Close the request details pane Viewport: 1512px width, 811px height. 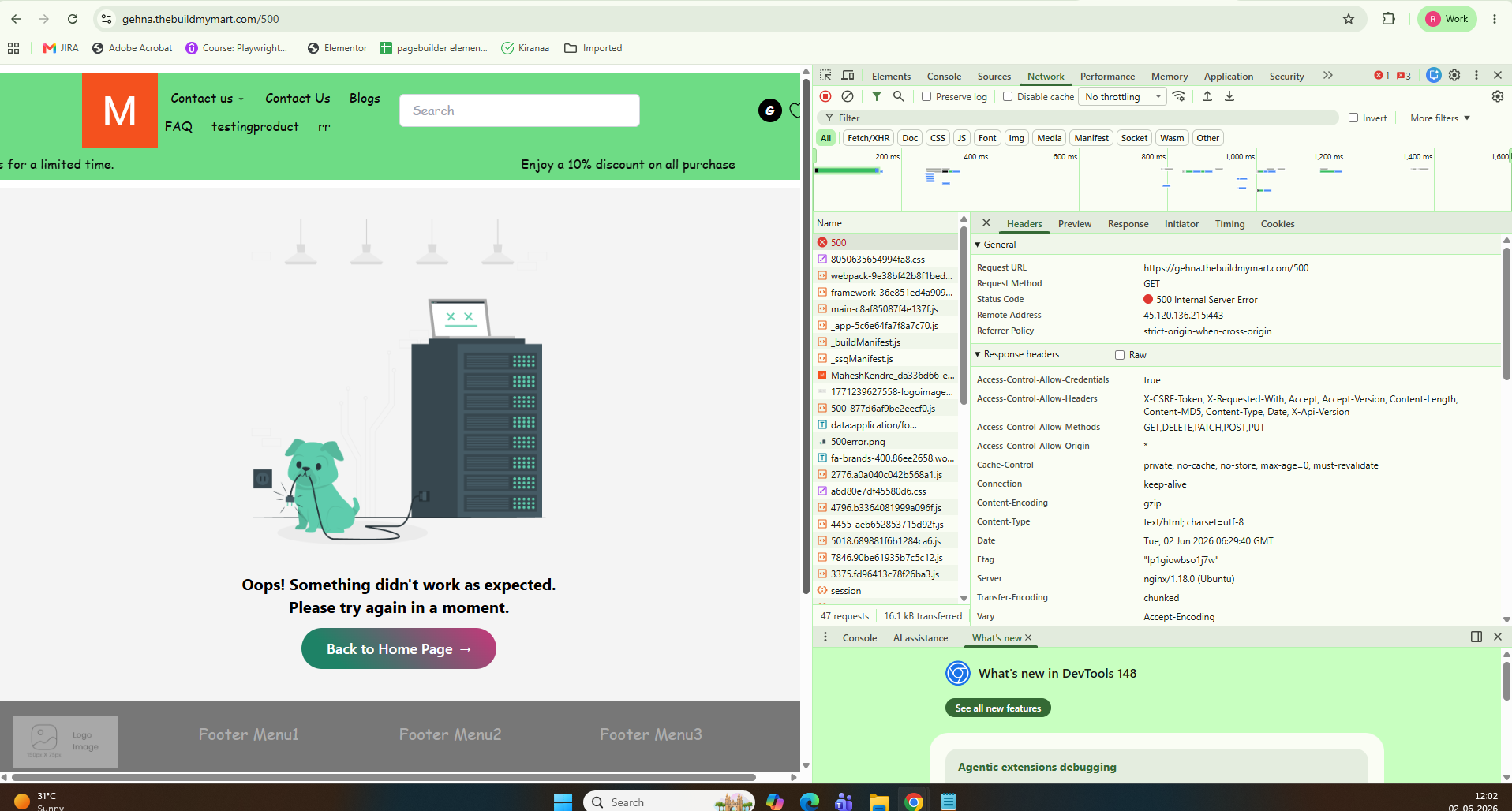(986, 223)
